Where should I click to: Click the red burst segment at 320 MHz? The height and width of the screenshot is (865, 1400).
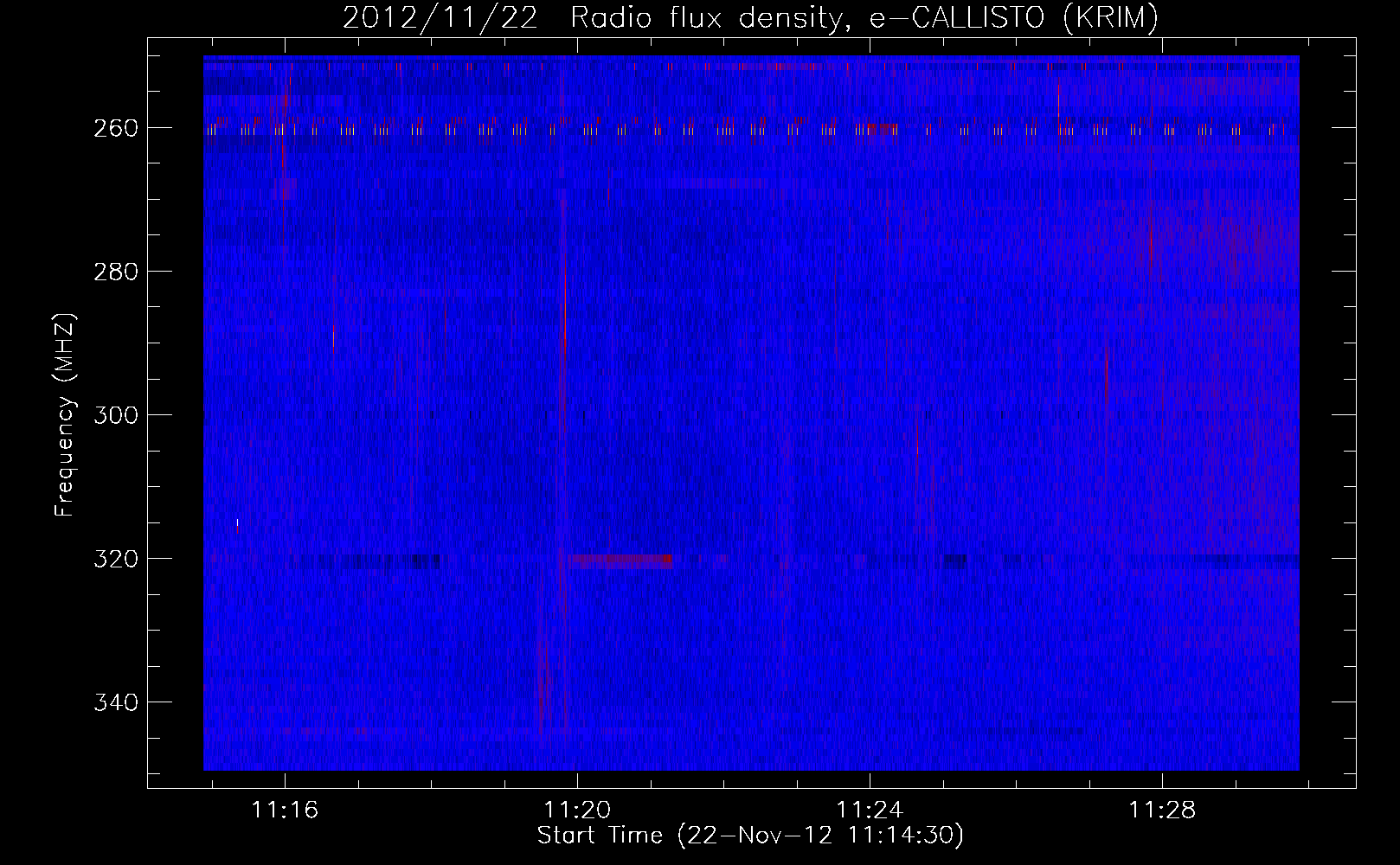620,561
